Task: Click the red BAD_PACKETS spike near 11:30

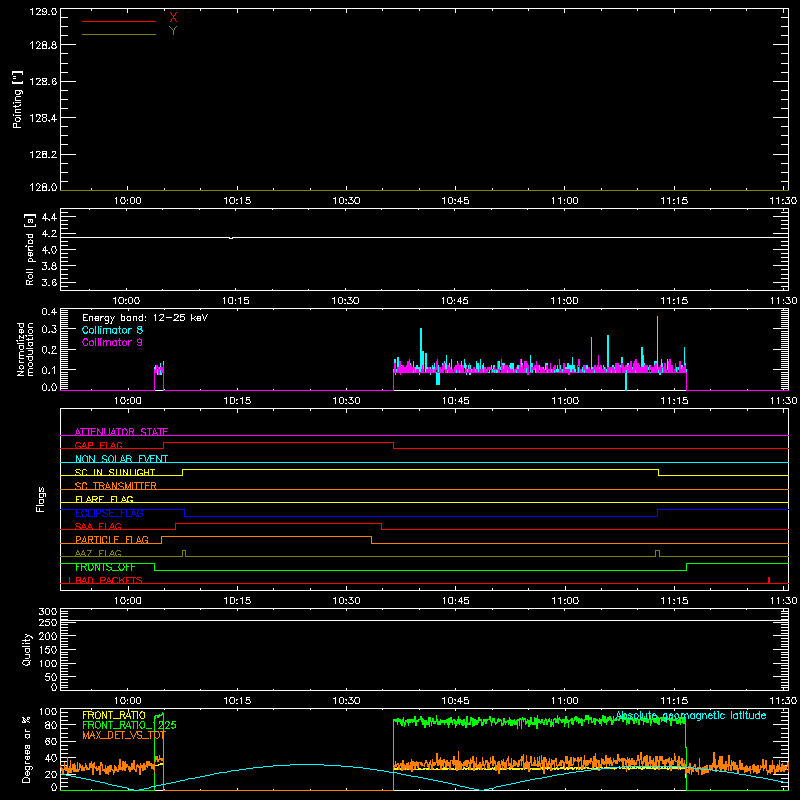Action: 769,580
